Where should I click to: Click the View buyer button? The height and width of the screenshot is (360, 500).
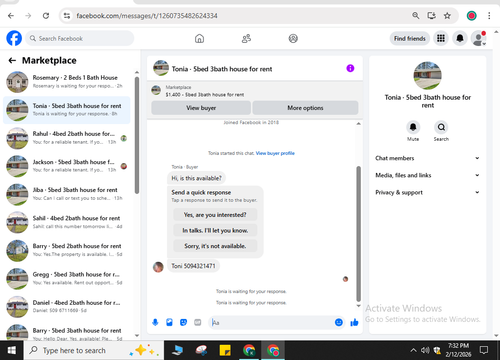pos(201,108)
